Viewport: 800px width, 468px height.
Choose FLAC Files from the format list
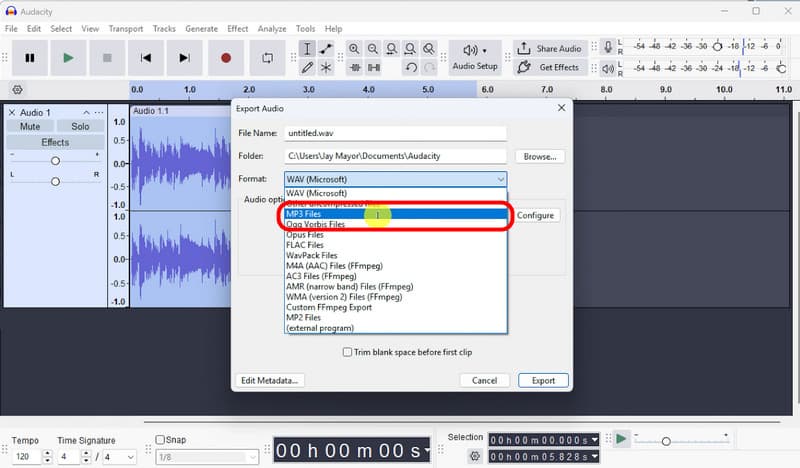tap(396, 245)
